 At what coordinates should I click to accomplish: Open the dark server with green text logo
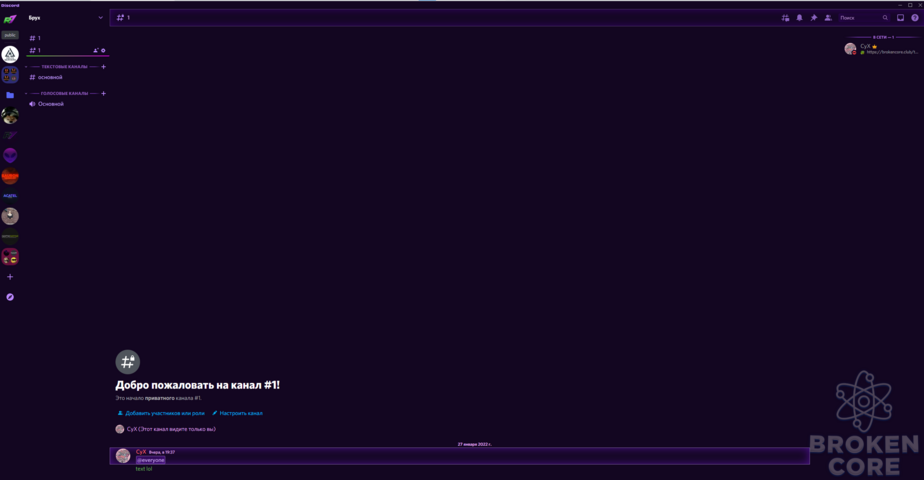tap(10, 236)
